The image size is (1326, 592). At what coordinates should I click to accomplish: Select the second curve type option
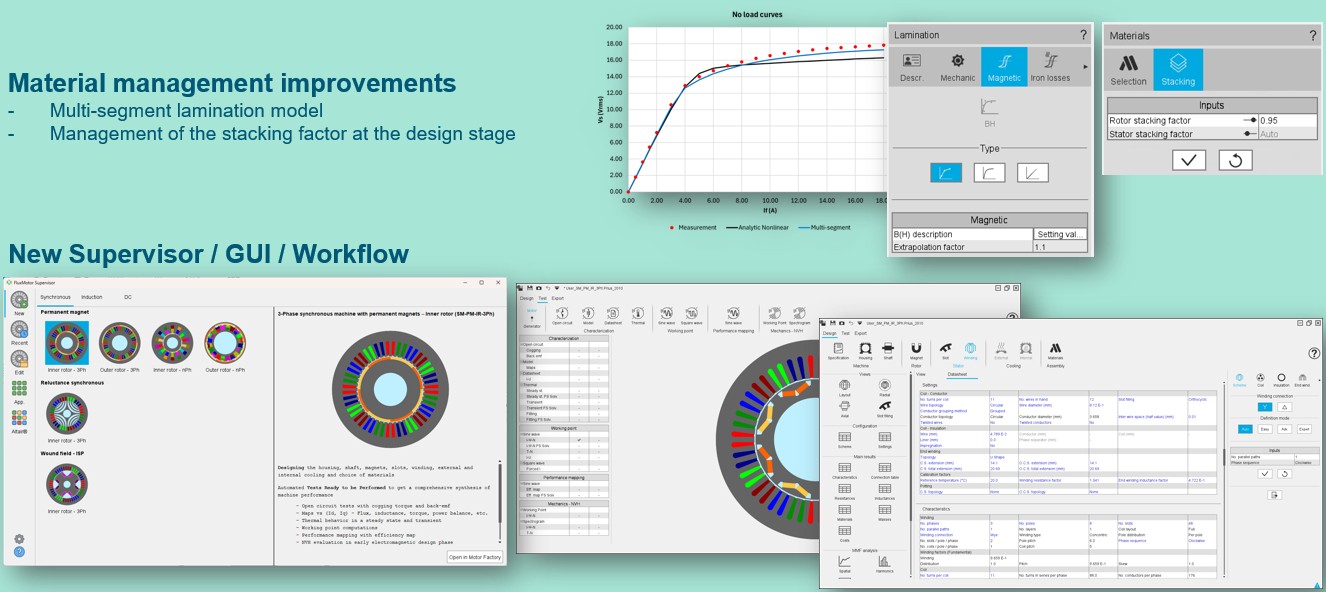[x=989, y=172]
